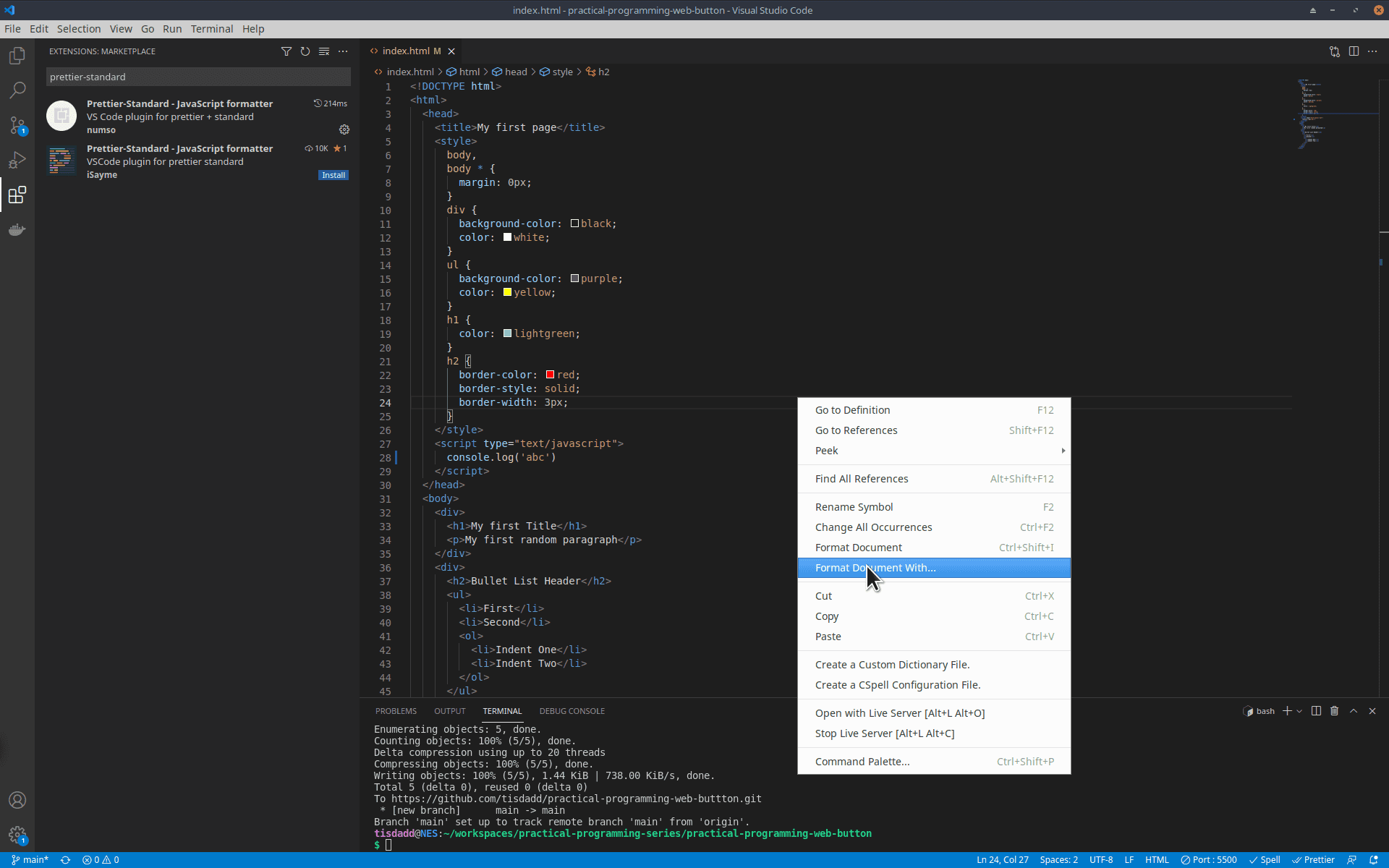Expand the panel using the chevron up
Screen dimensions: 1389x868
click(1354, 711)
